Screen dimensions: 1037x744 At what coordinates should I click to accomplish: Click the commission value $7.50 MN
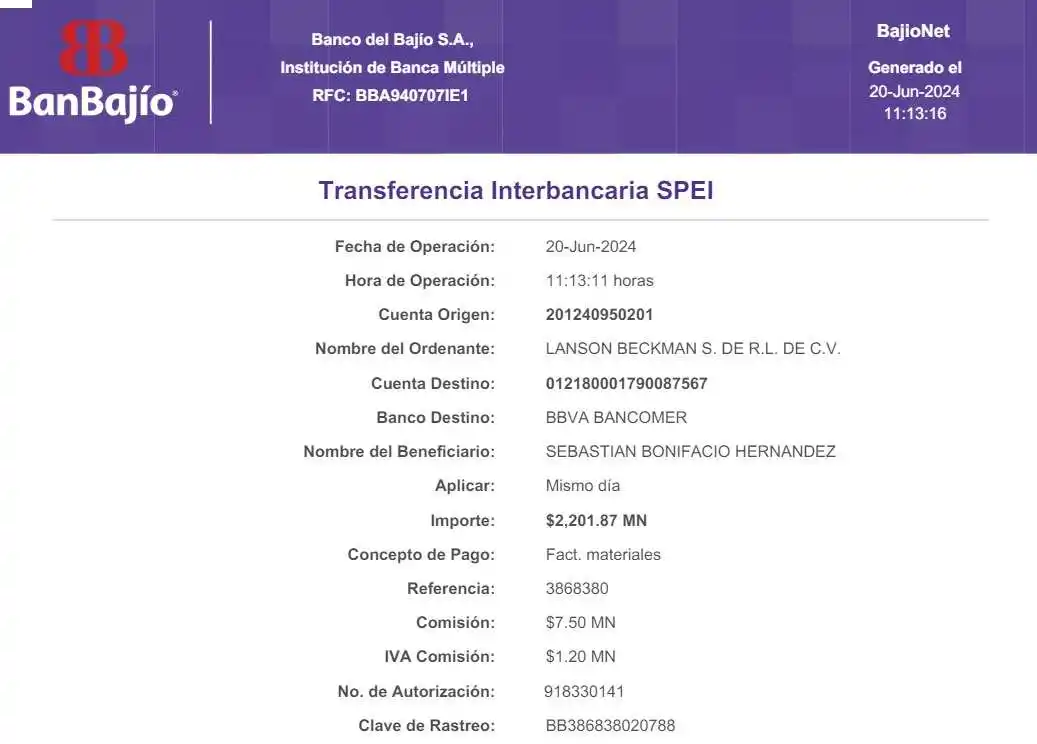click(x=580, y=623)
